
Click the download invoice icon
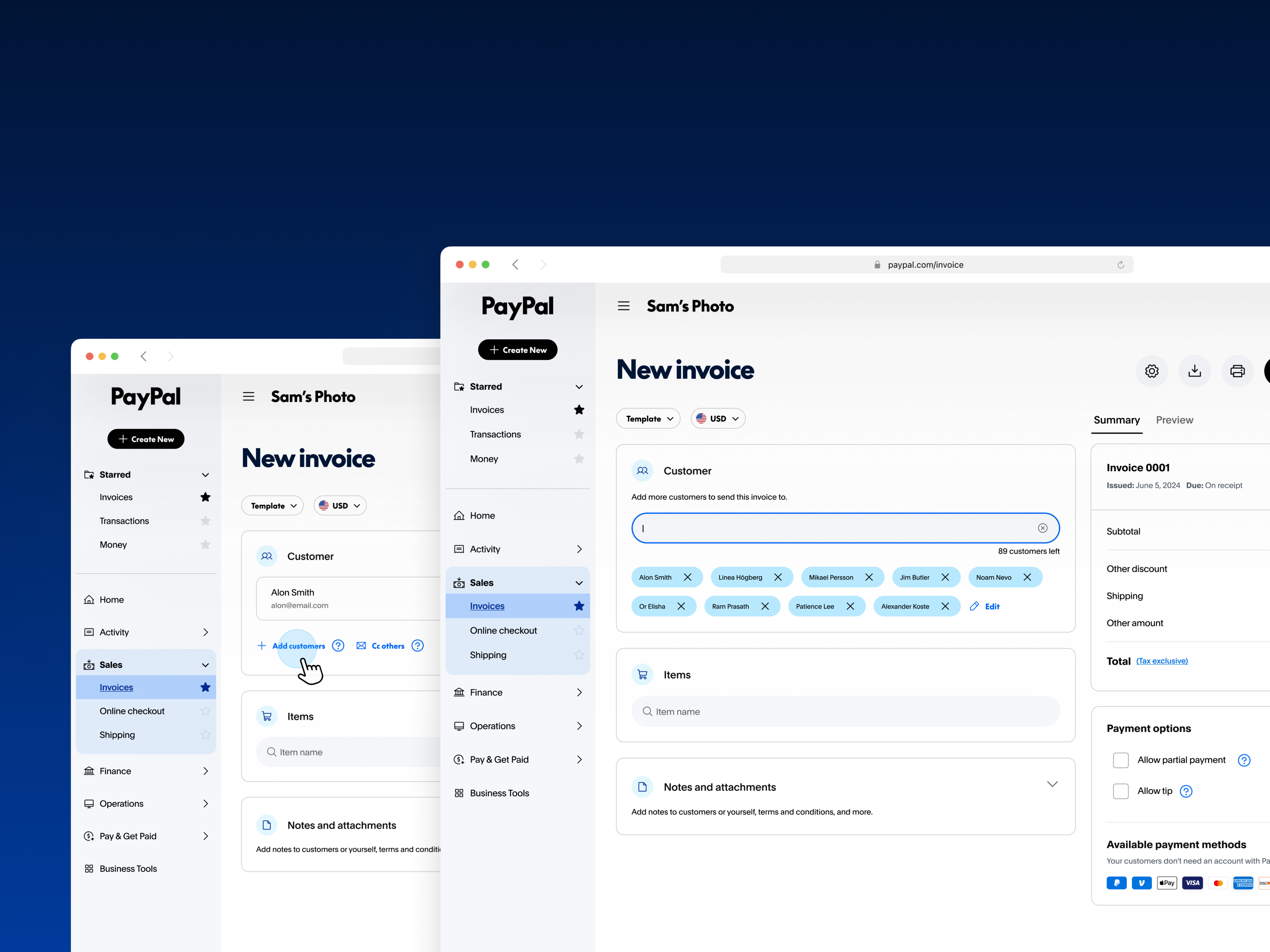pyautogui.click(x=1194, y=371)
